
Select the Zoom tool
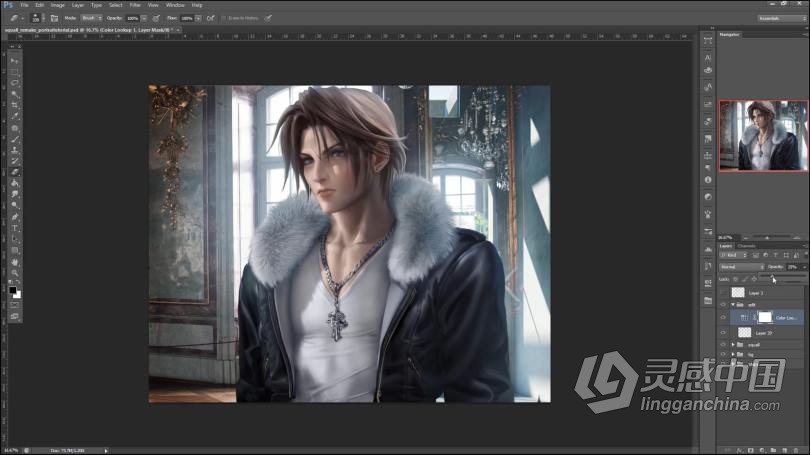point(14,273)
